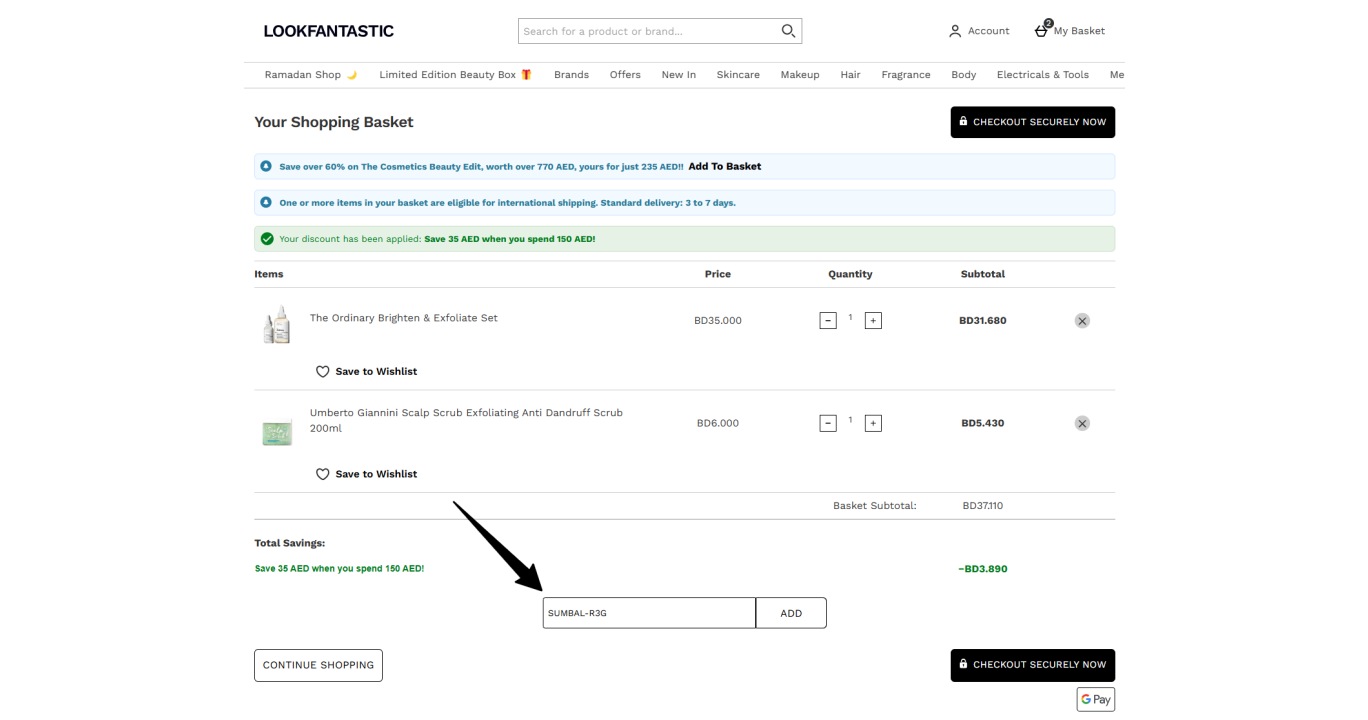Open the My Basket bag icon

tap(1041, 31)
